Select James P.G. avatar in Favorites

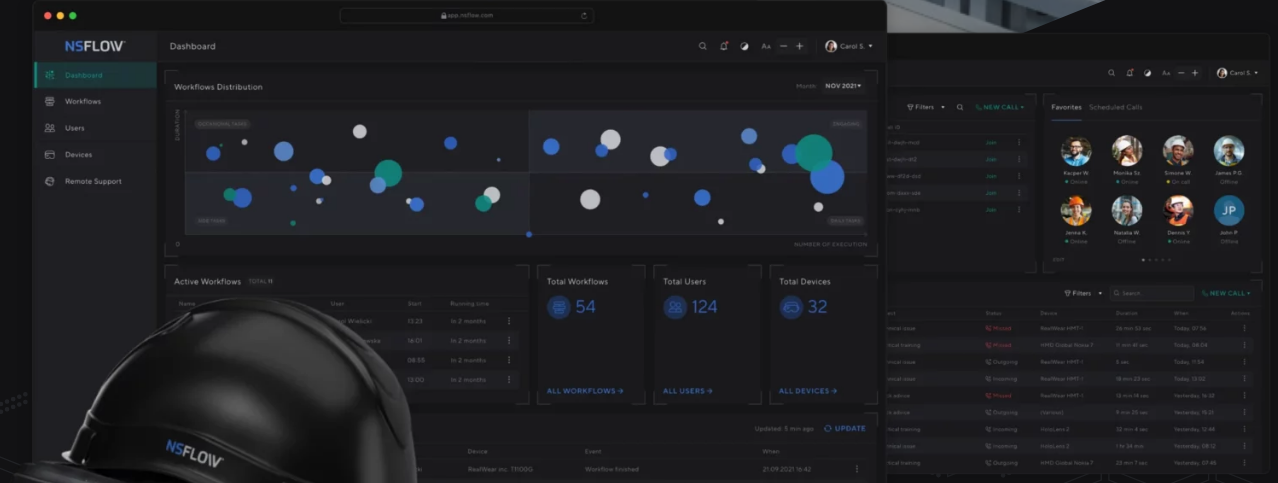pos(1229,151)
